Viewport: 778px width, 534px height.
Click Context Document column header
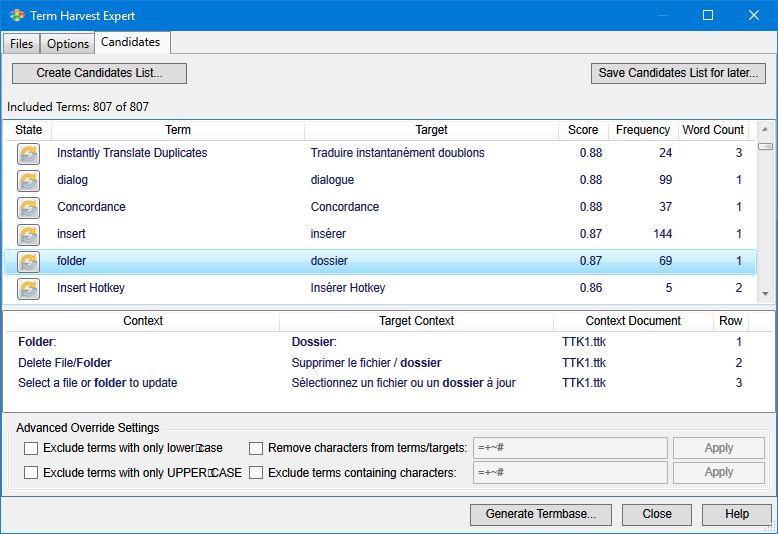click(633, 321)
